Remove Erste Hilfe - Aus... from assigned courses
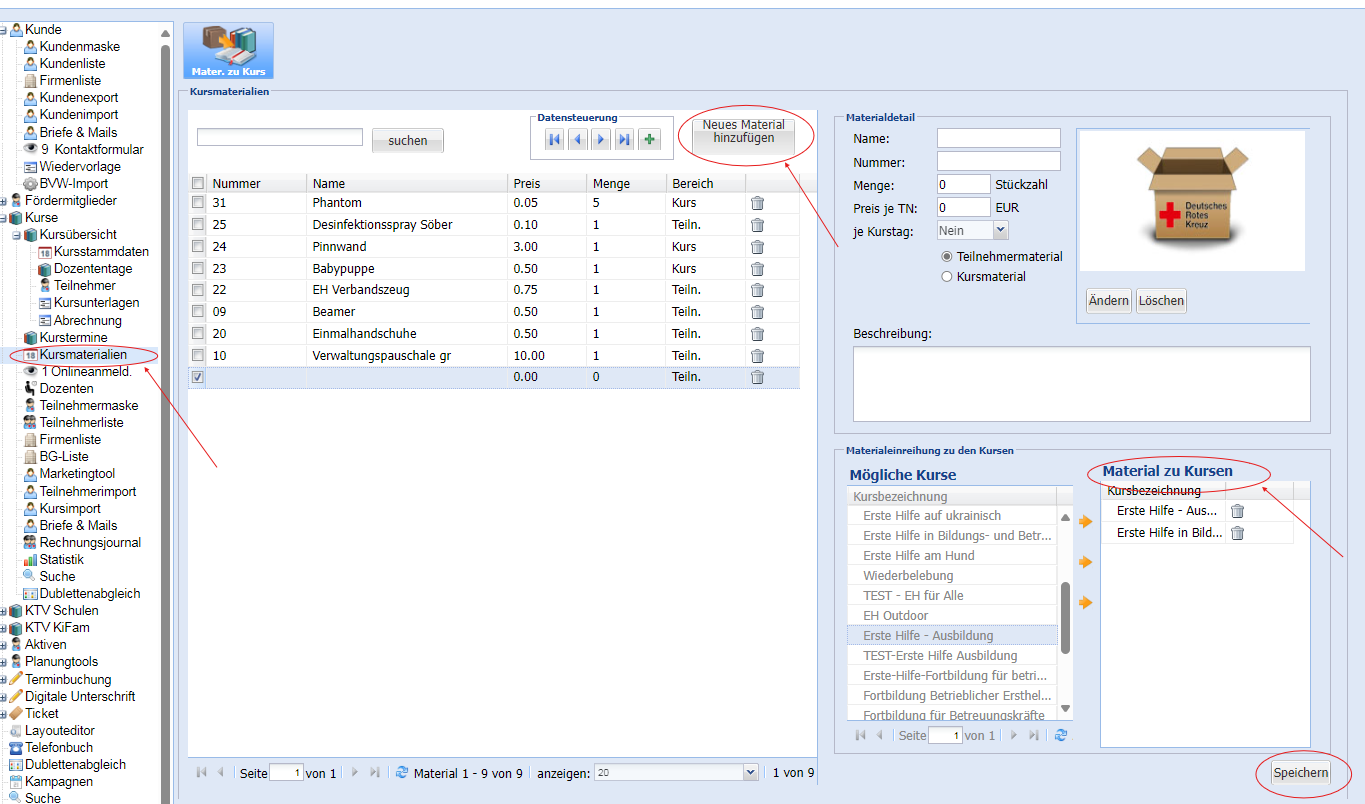The width and height of the screenshot is (1365, 804). pos(1237,511)
